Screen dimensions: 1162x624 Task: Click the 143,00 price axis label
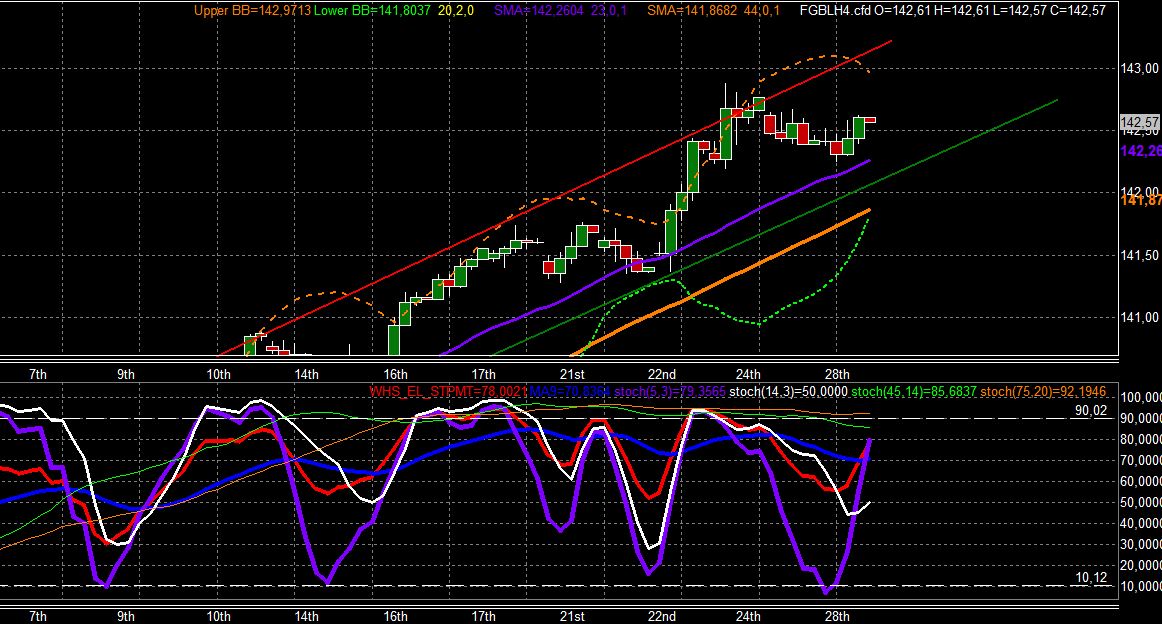click(x=1139, y=69)
